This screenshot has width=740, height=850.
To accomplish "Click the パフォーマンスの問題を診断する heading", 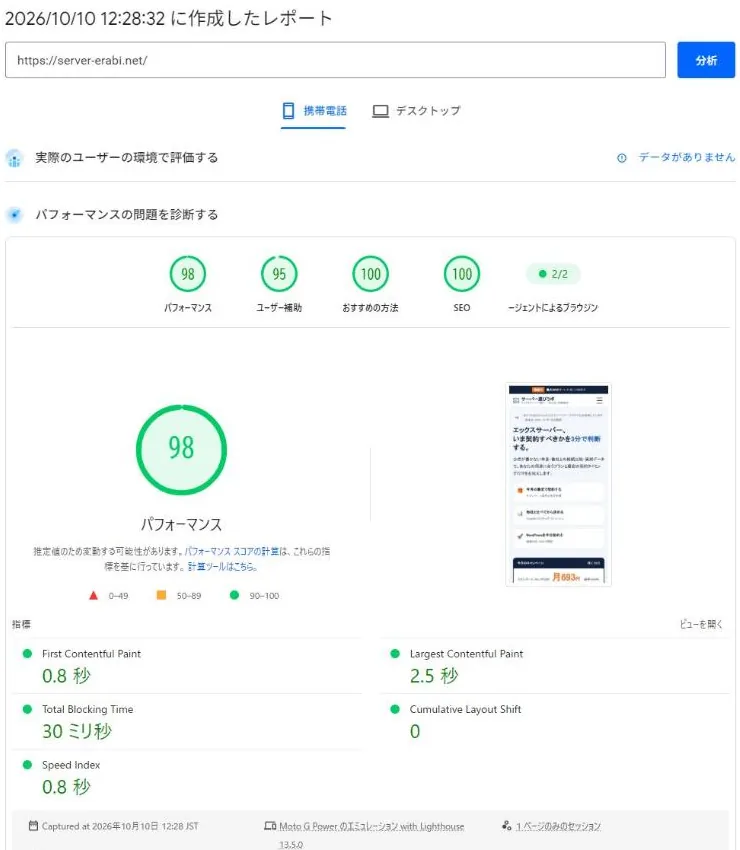I will click(126, 215).
